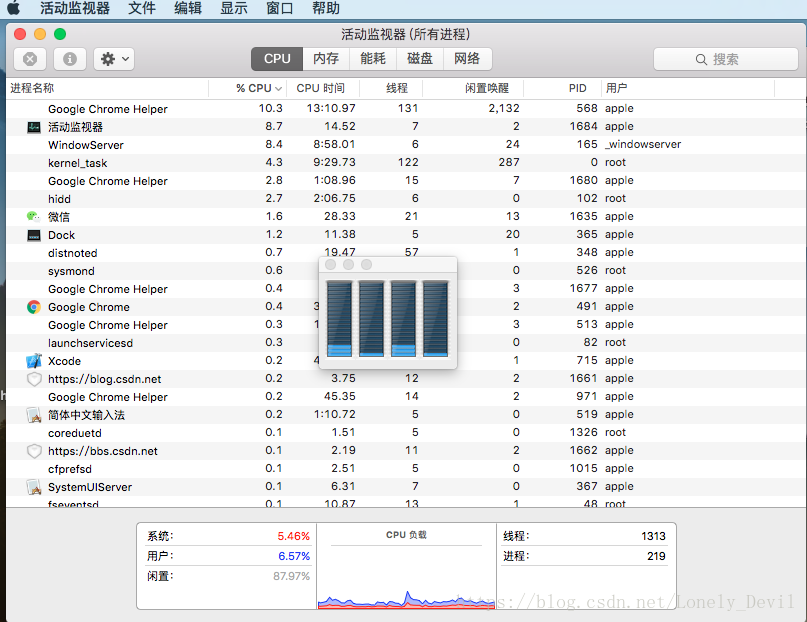Select the launchservicesd process row
Screen dimensions: 807x622
tap(406, 343)
